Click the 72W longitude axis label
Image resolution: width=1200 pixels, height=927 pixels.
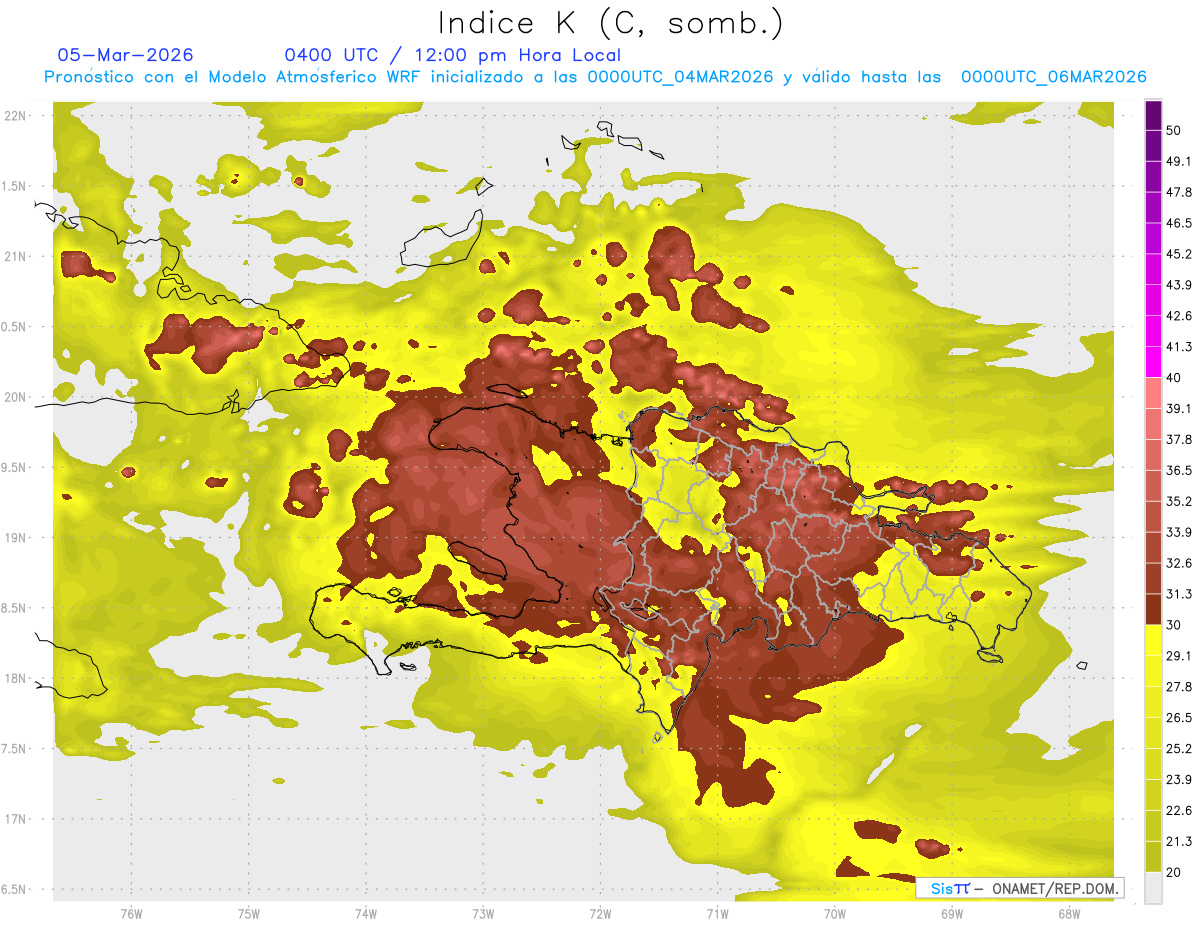[600, 913]
